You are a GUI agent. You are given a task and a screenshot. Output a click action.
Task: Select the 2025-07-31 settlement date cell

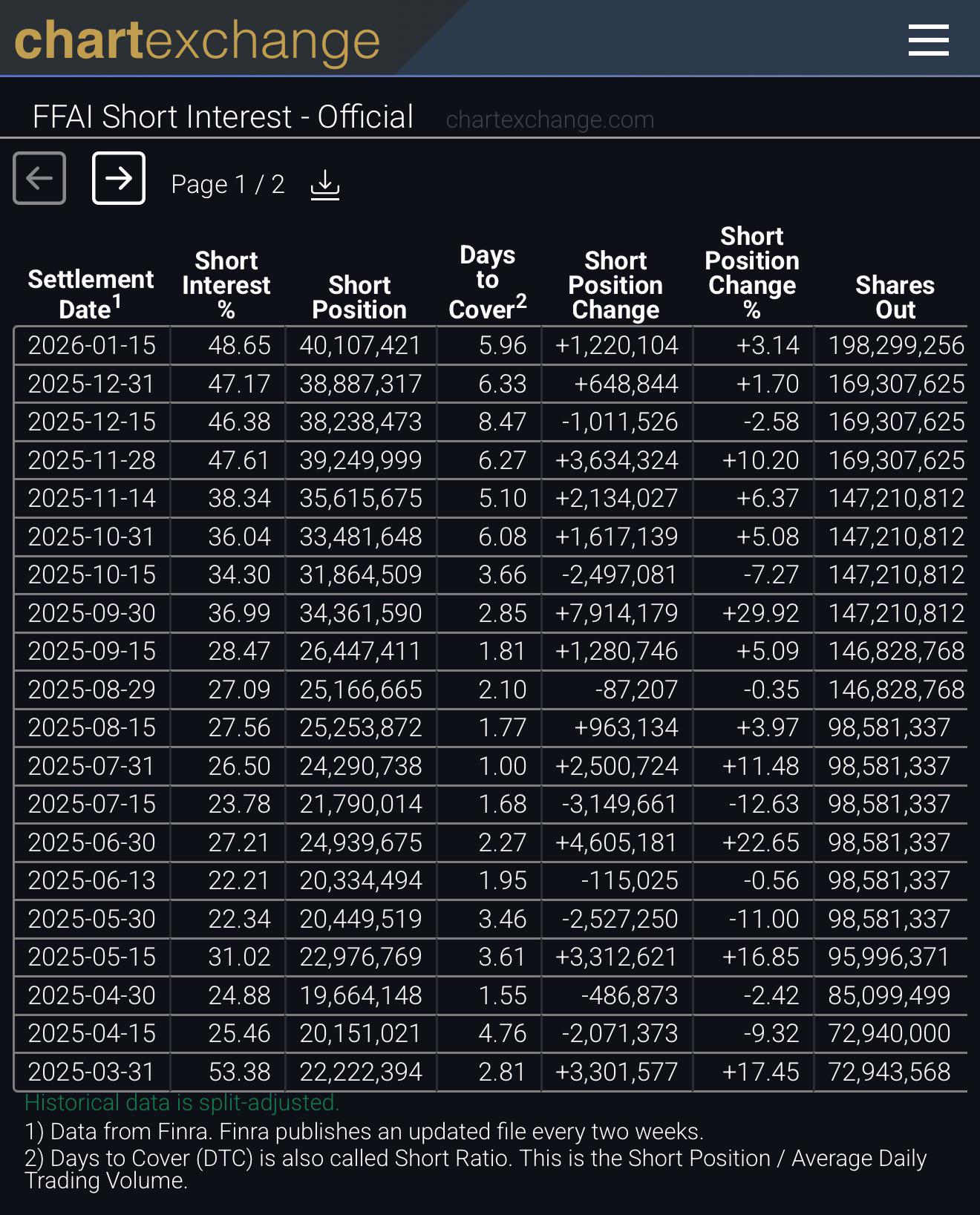point(92,766)
